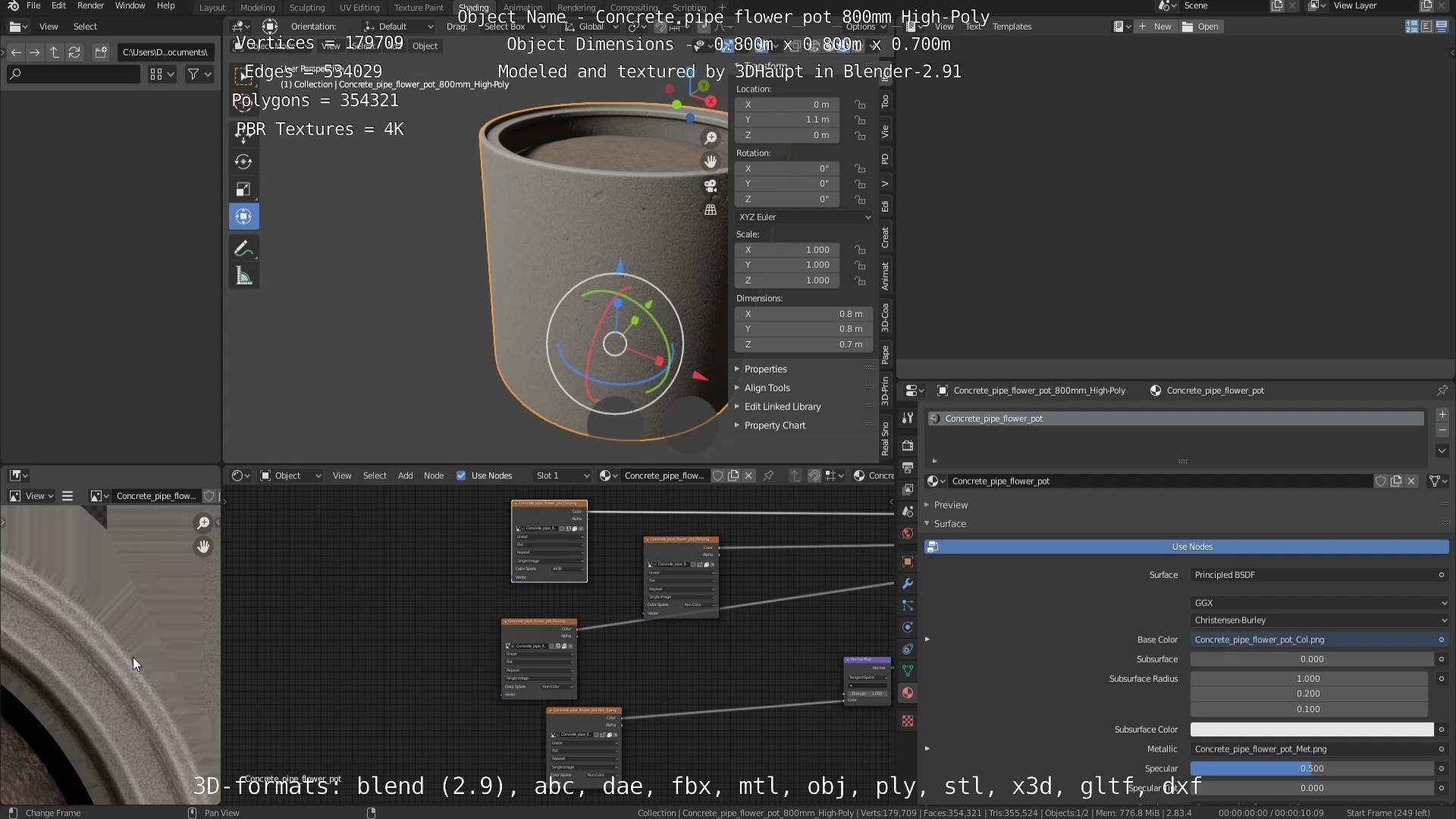Open the Active Tool properties tab
1456x819 pixels.
pos(908,418)
